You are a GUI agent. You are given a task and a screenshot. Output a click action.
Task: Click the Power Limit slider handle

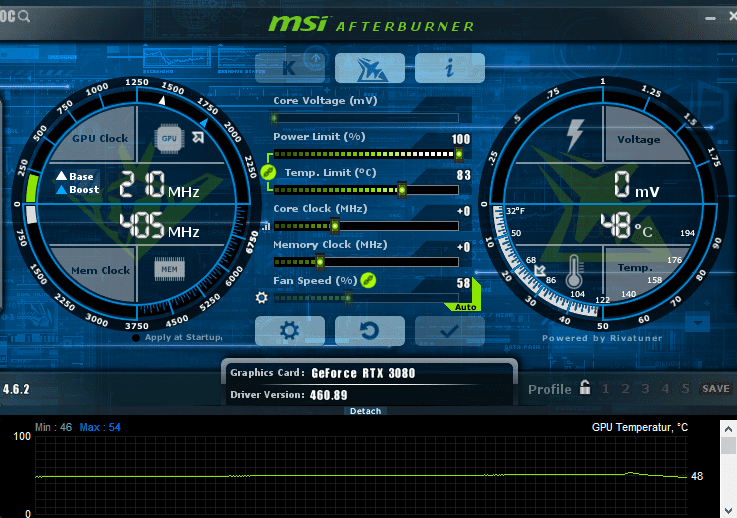point(459,154)
